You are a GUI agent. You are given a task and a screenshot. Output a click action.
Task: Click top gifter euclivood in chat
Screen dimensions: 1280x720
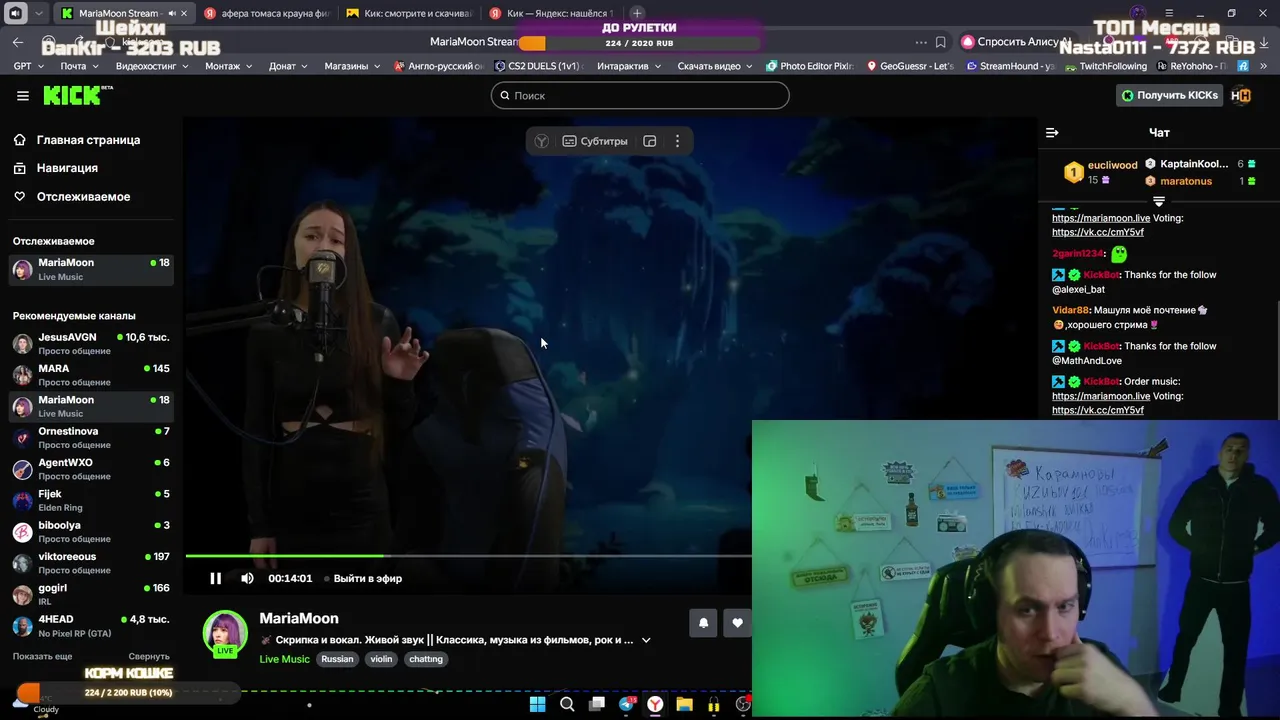click(x=1112, y=165)
